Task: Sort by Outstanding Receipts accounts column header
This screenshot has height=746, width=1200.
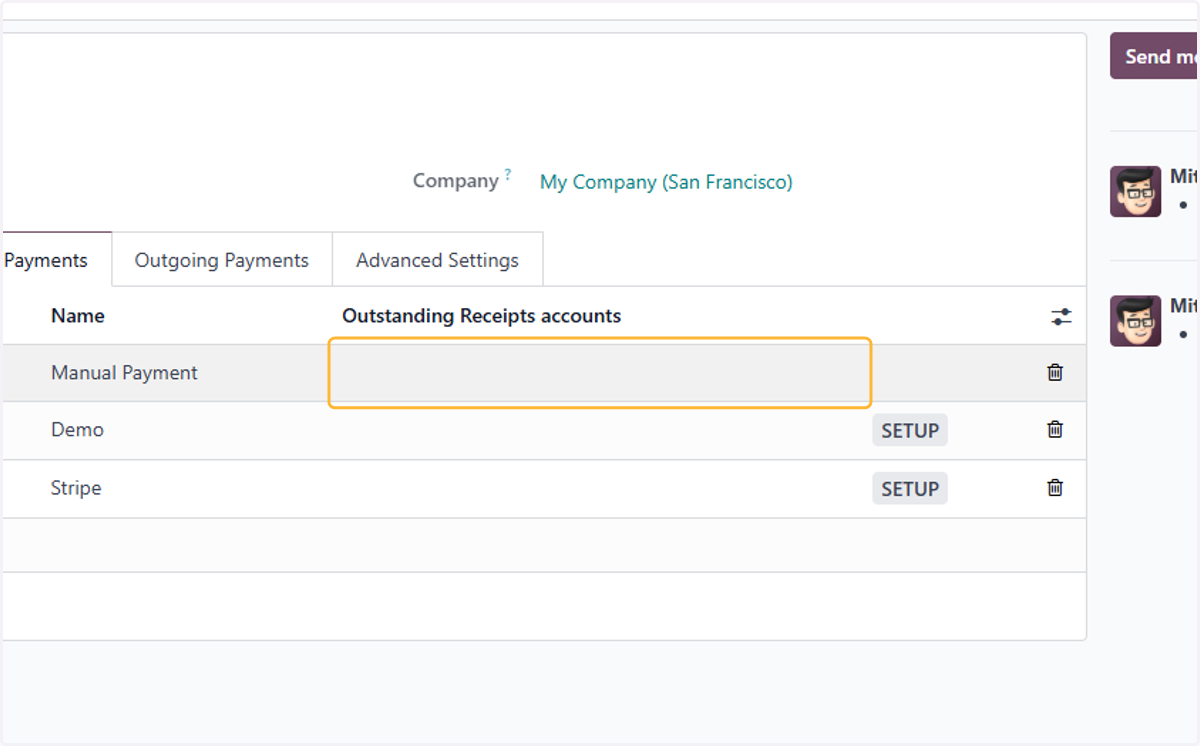Action: pyautogui.click(x=482, y=316)
